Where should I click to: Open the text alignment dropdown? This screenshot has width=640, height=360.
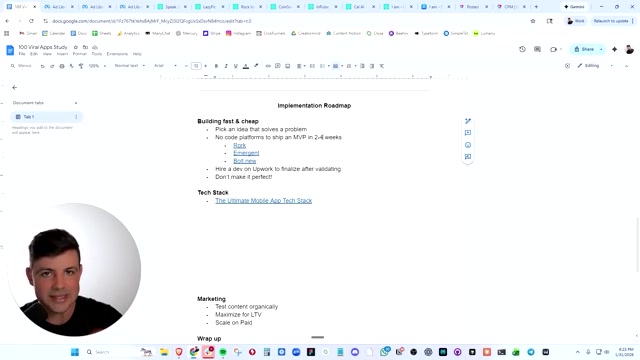(301, 66)
